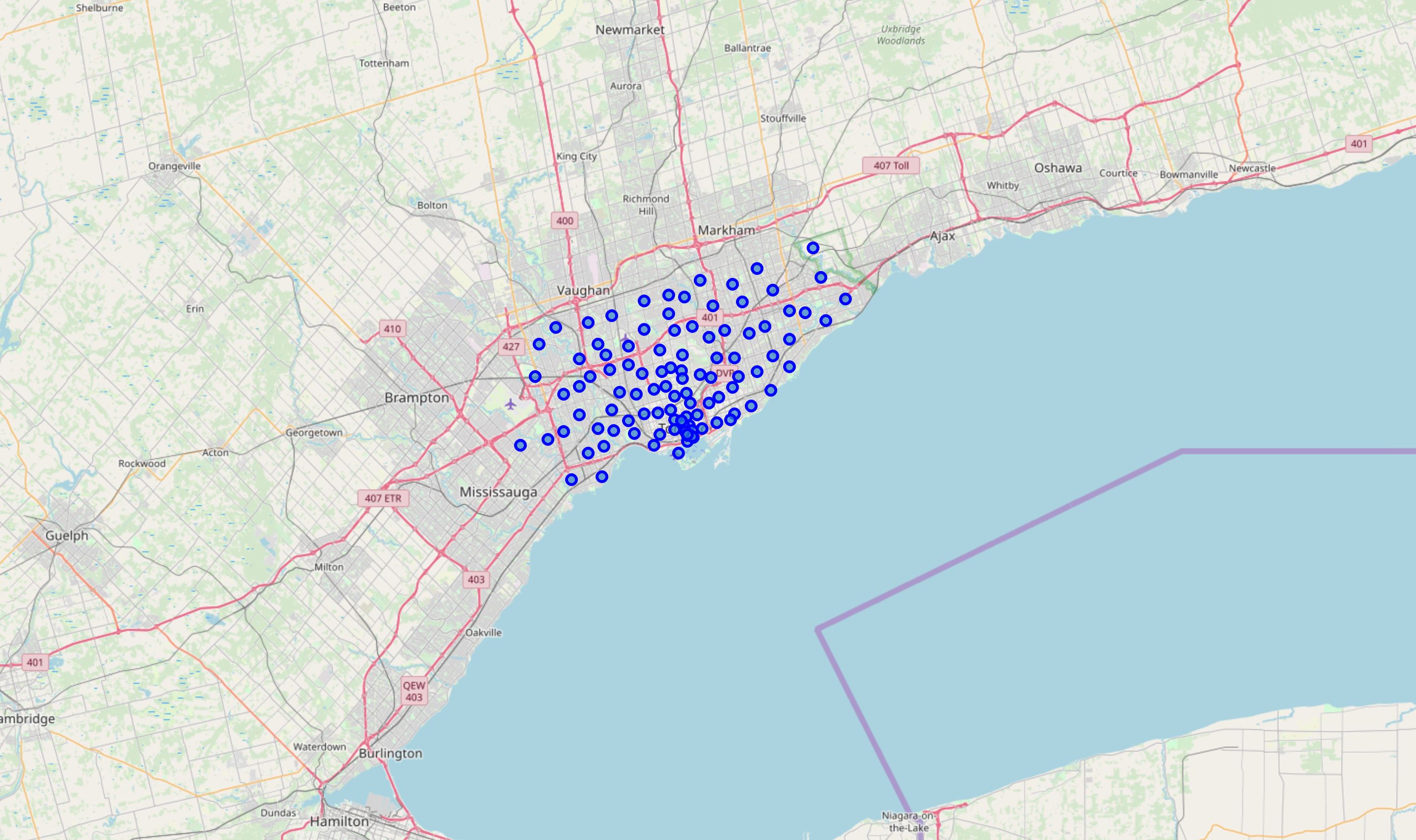Click the 400 highway shield
This screenshot has width=1416, height=840.
[x=564, y=221]
